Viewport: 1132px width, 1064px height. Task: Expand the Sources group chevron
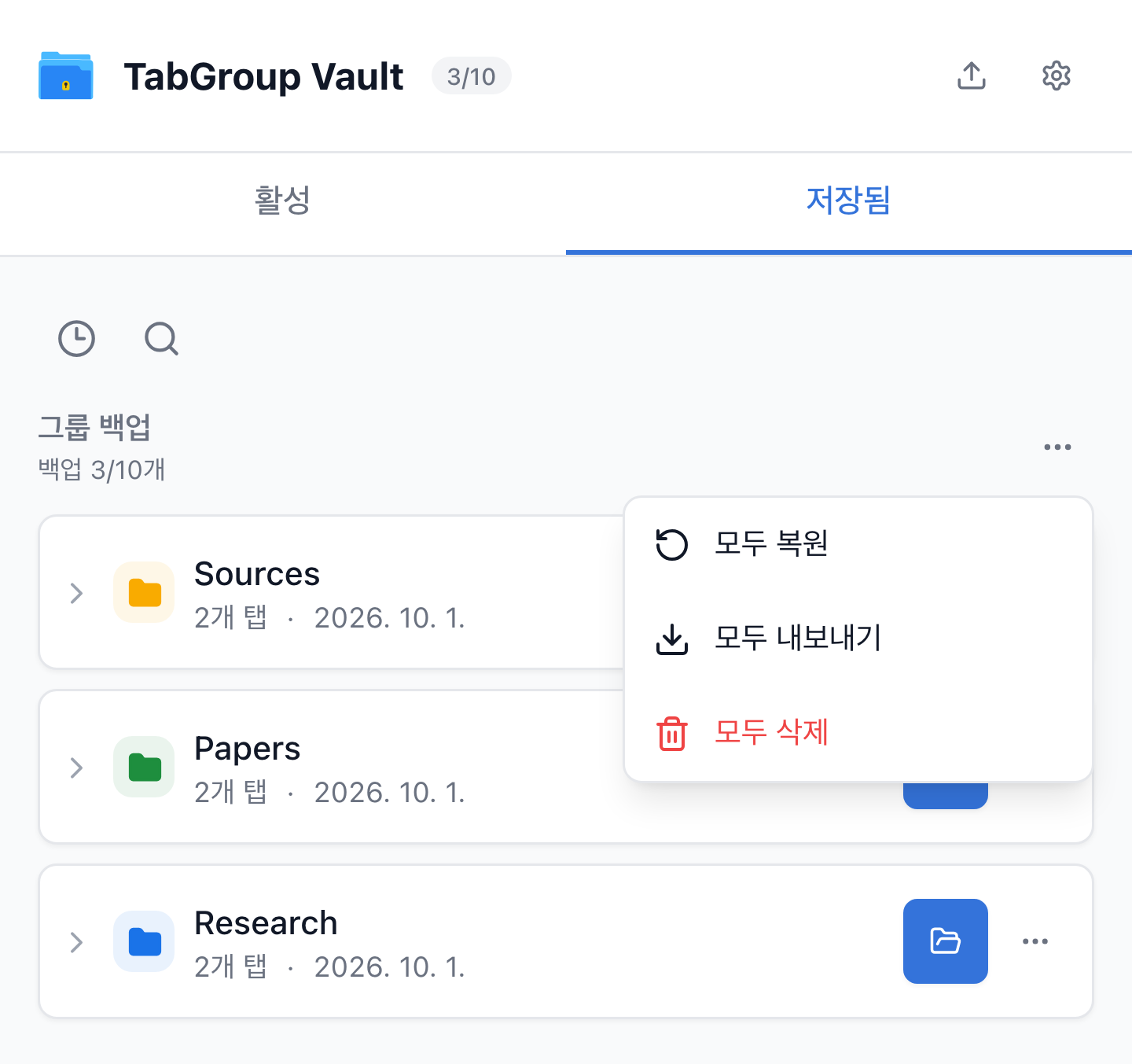pyautogui.click(x=76, y=593)
